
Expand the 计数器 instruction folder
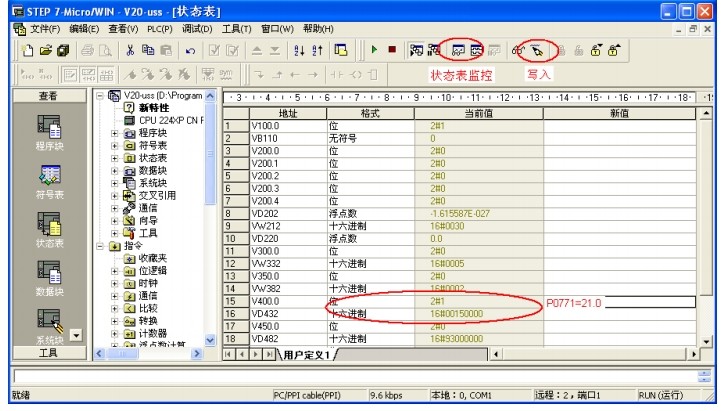[114, 333]
